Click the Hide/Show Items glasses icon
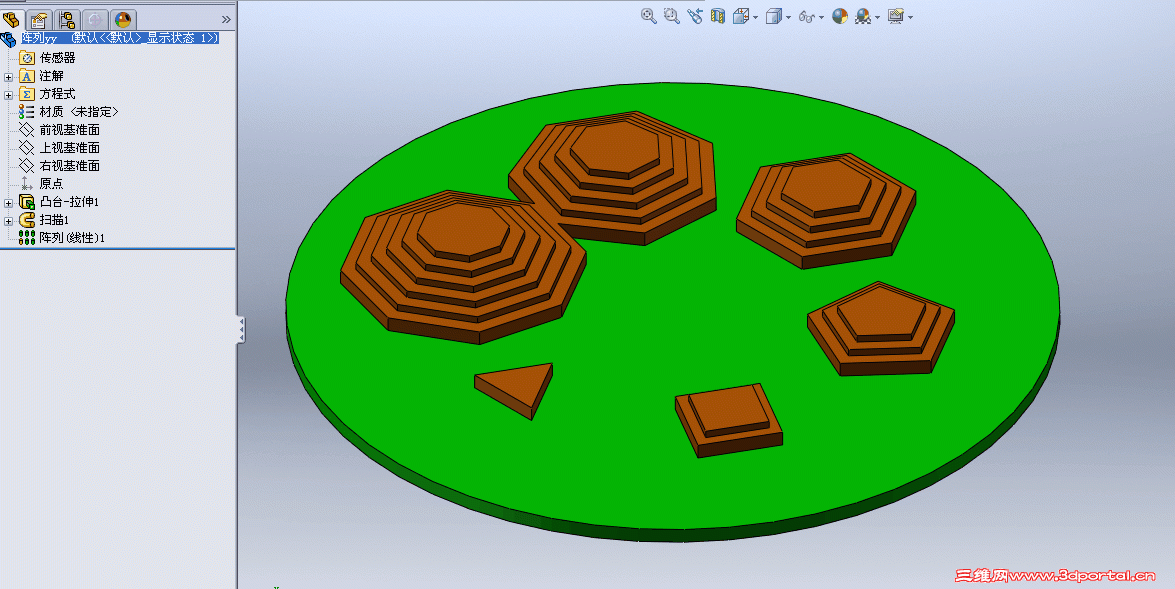The height and width of the screenshot is (589, 1175). click(x=807, y=16)
